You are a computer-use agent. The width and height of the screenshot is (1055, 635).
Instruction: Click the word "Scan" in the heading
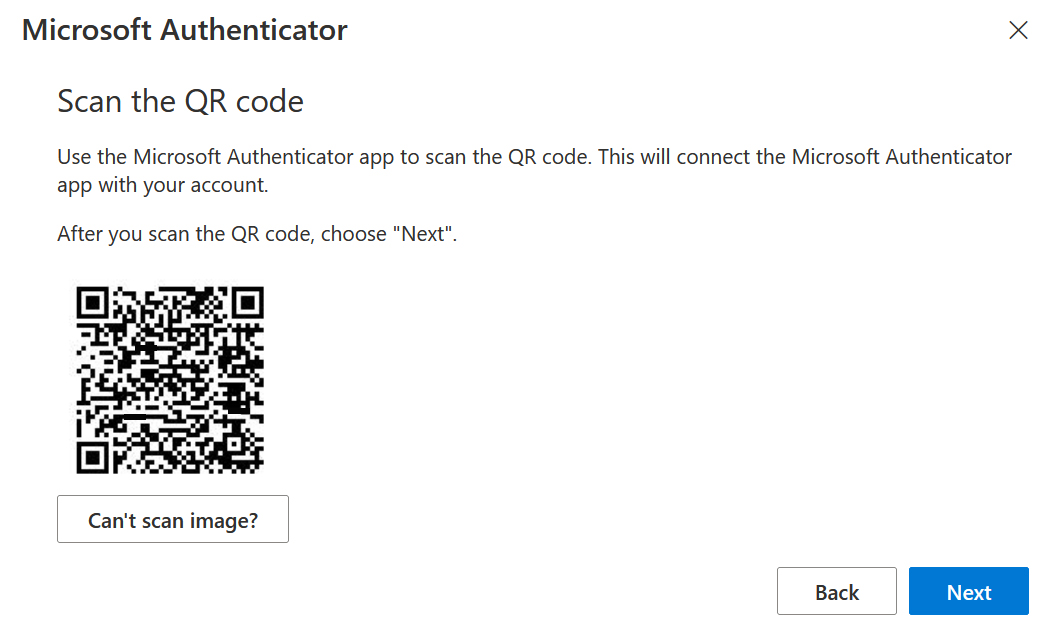click(89, 102)
